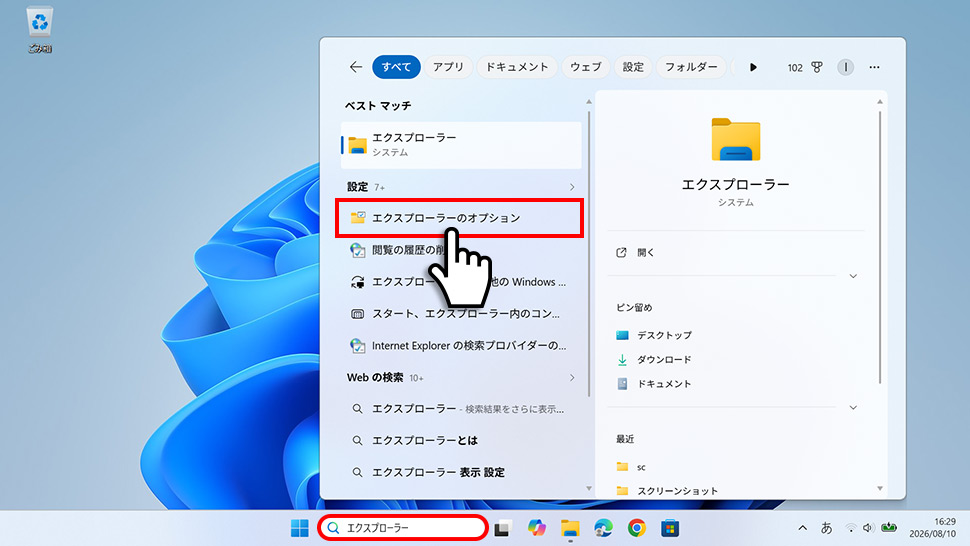
Task: Open File Explorer from the taskbar
Action: (570, 528)
